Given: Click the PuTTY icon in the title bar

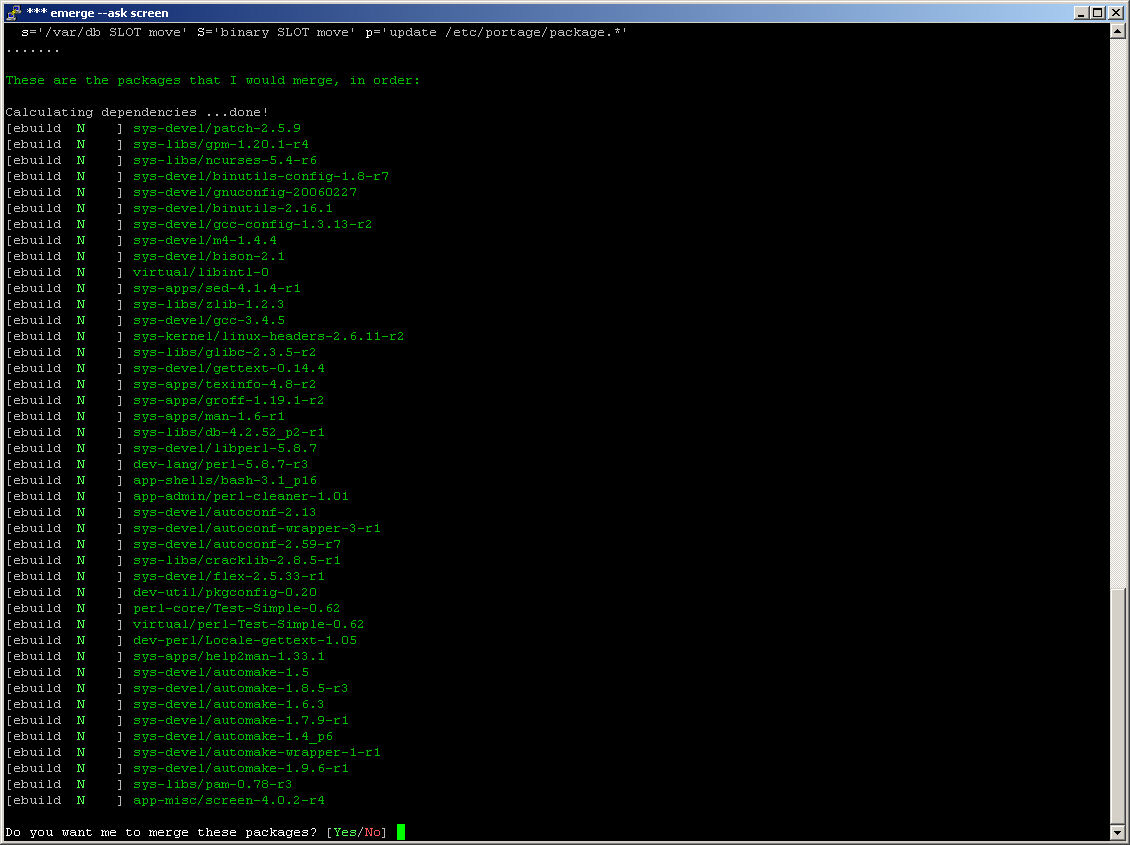Looking at the screenshot, I should (13, 12).
